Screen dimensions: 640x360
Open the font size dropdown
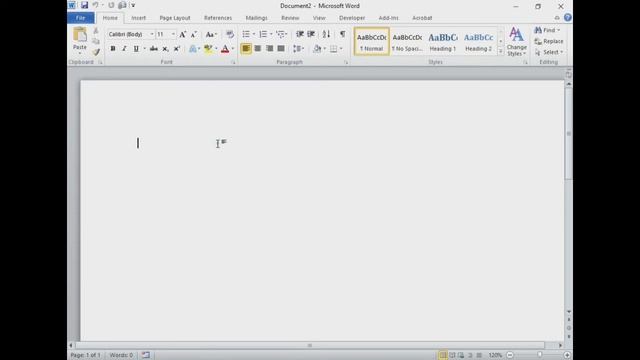[173, 34]
